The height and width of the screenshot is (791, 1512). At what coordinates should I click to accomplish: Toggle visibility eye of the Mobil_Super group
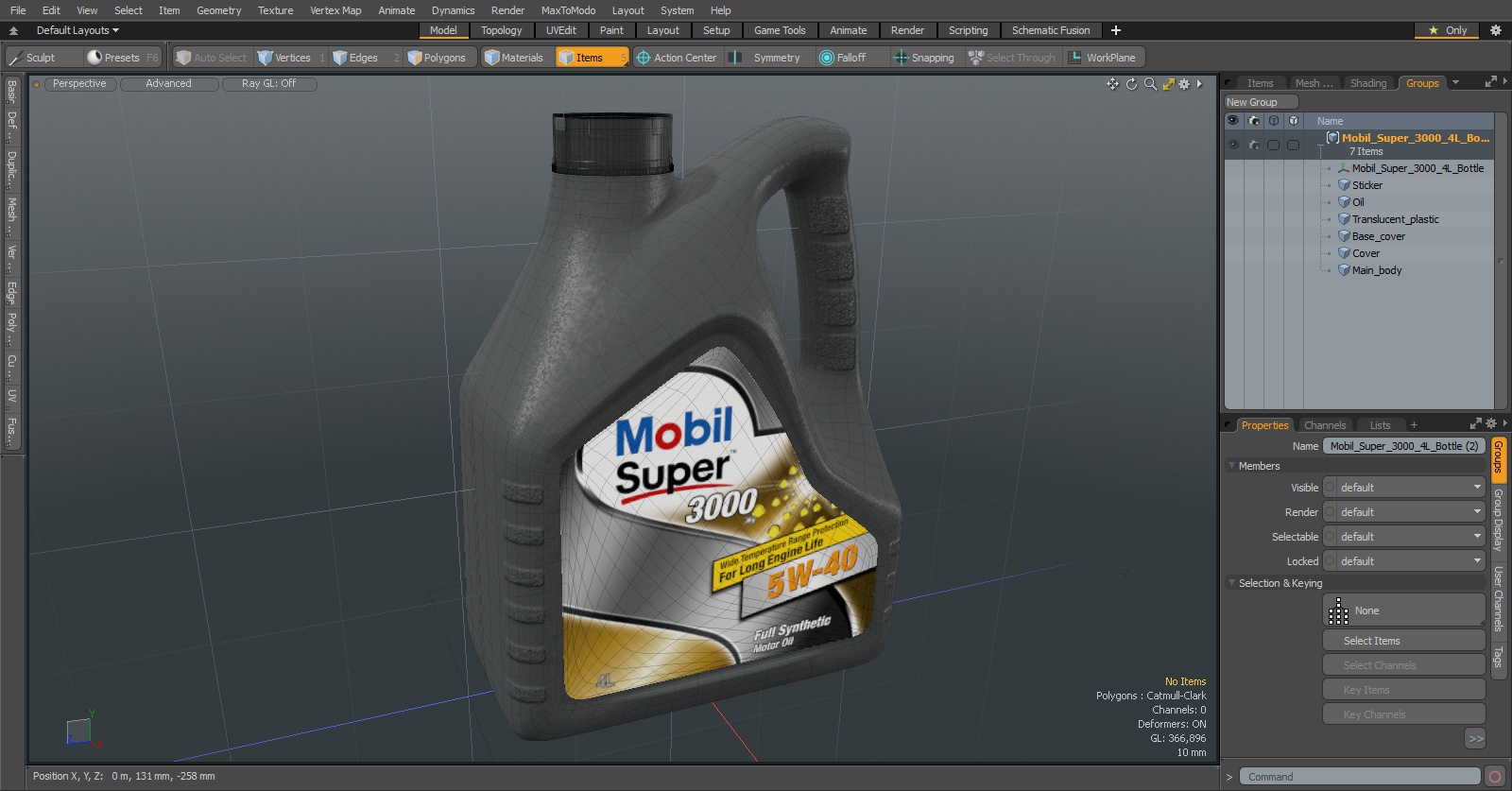(1233, 145)
